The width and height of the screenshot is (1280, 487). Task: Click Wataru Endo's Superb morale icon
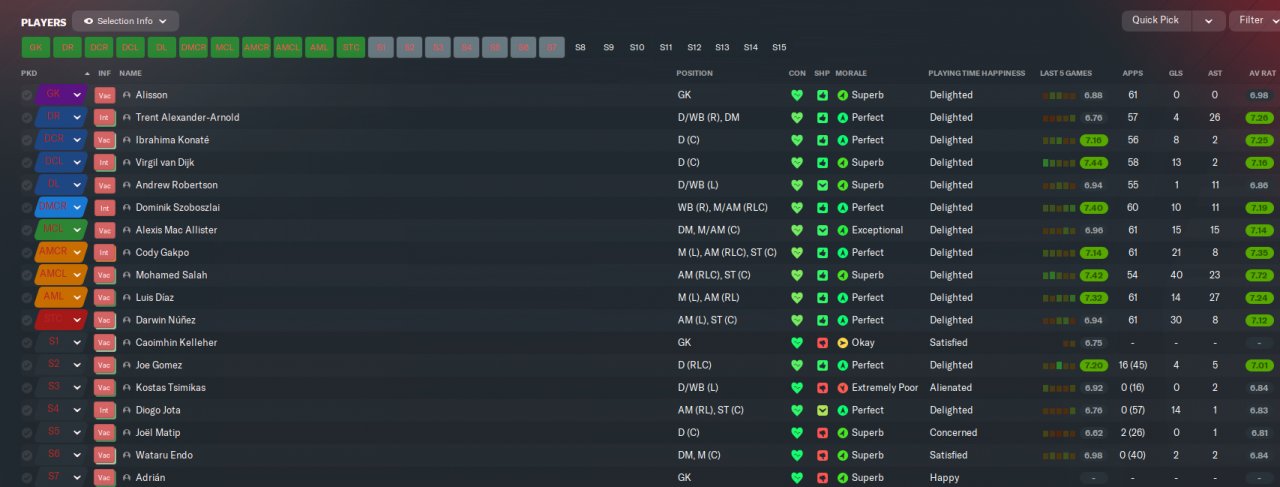(x=842, y=455)
